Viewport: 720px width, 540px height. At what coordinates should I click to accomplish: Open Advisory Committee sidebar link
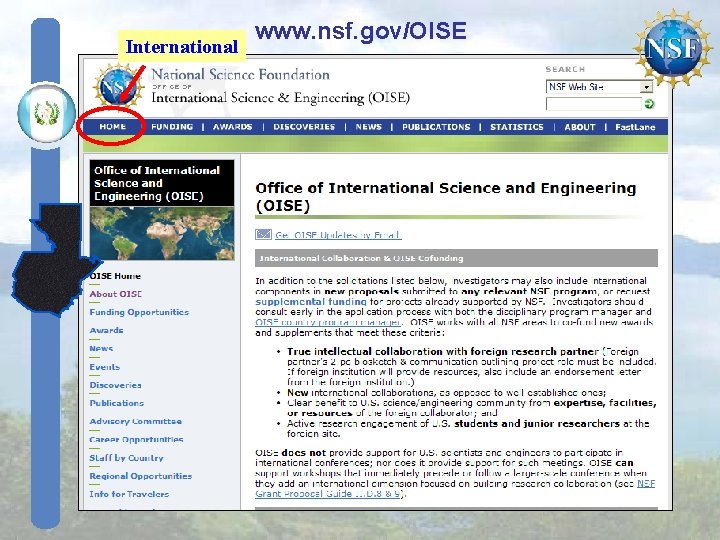pyautogui.click(x=136, y=421)
